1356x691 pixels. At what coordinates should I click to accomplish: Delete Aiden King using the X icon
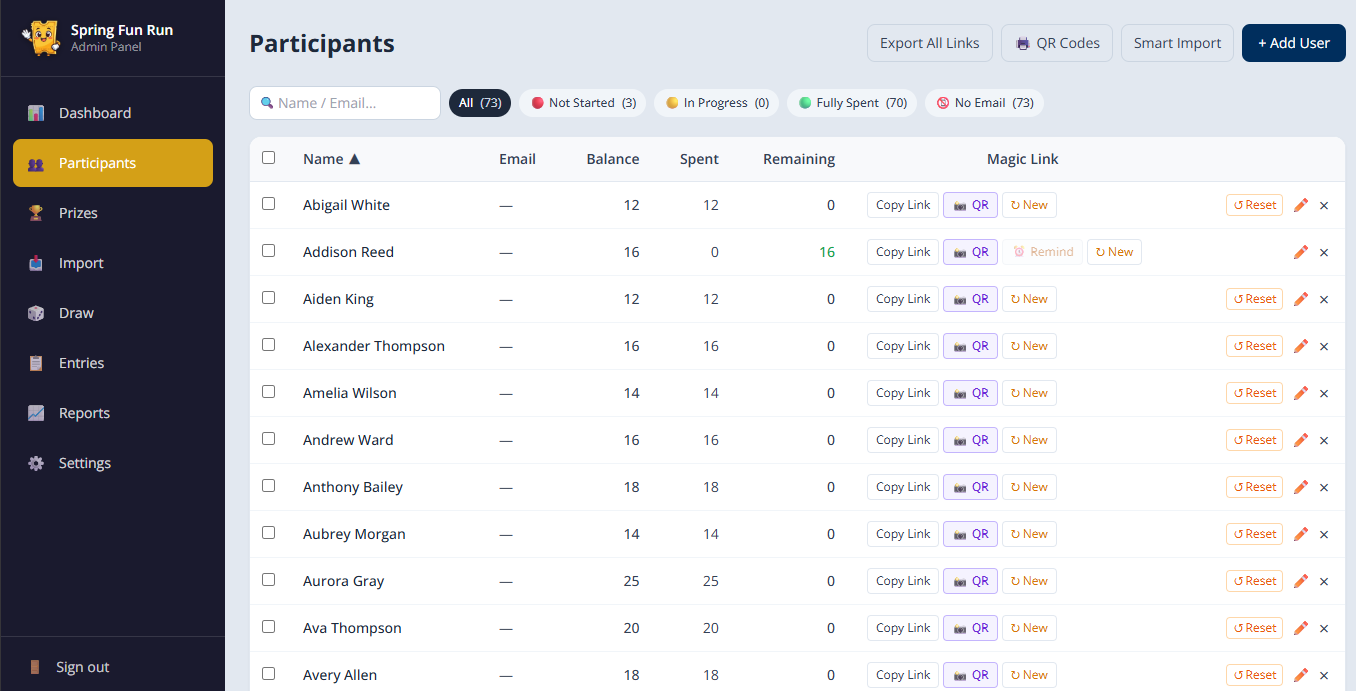click(1324, 299)
